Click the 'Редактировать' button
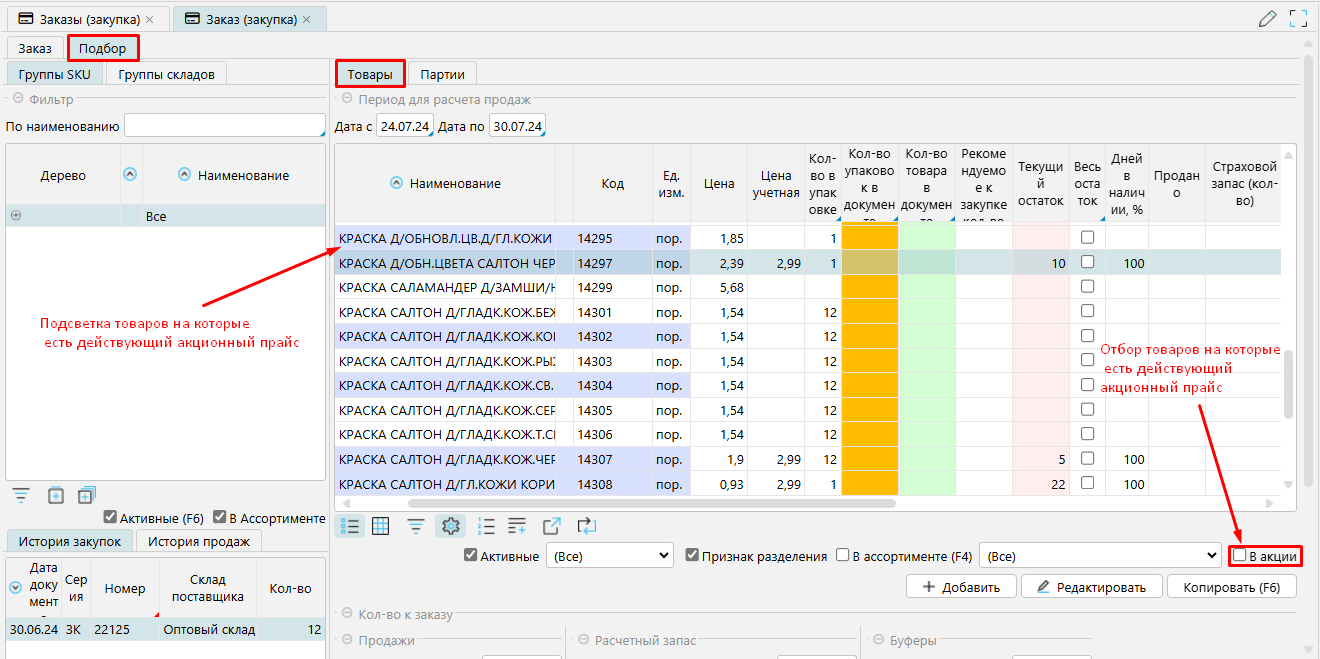Screen dimensions: 1320x659 click(1091, 587)
